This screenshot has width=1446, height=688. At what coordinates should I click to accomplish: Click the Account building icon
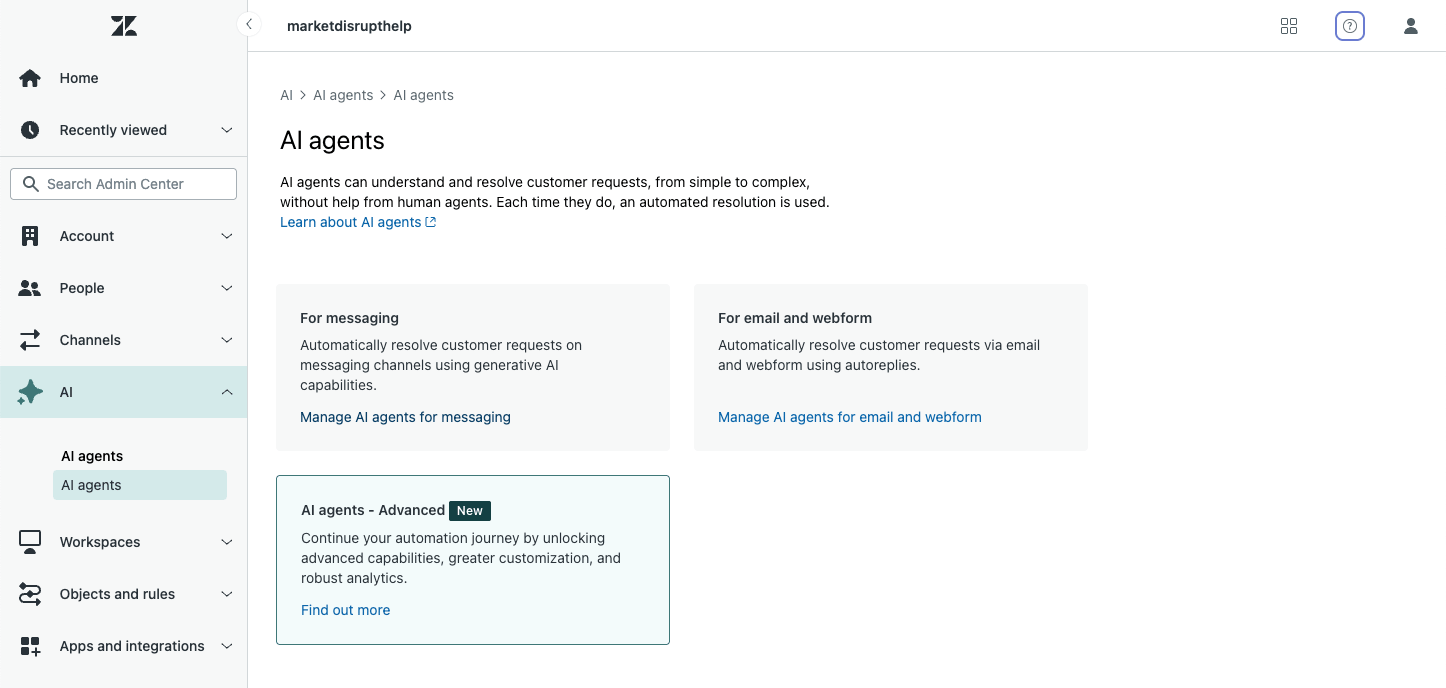click(x=29, y=235)
